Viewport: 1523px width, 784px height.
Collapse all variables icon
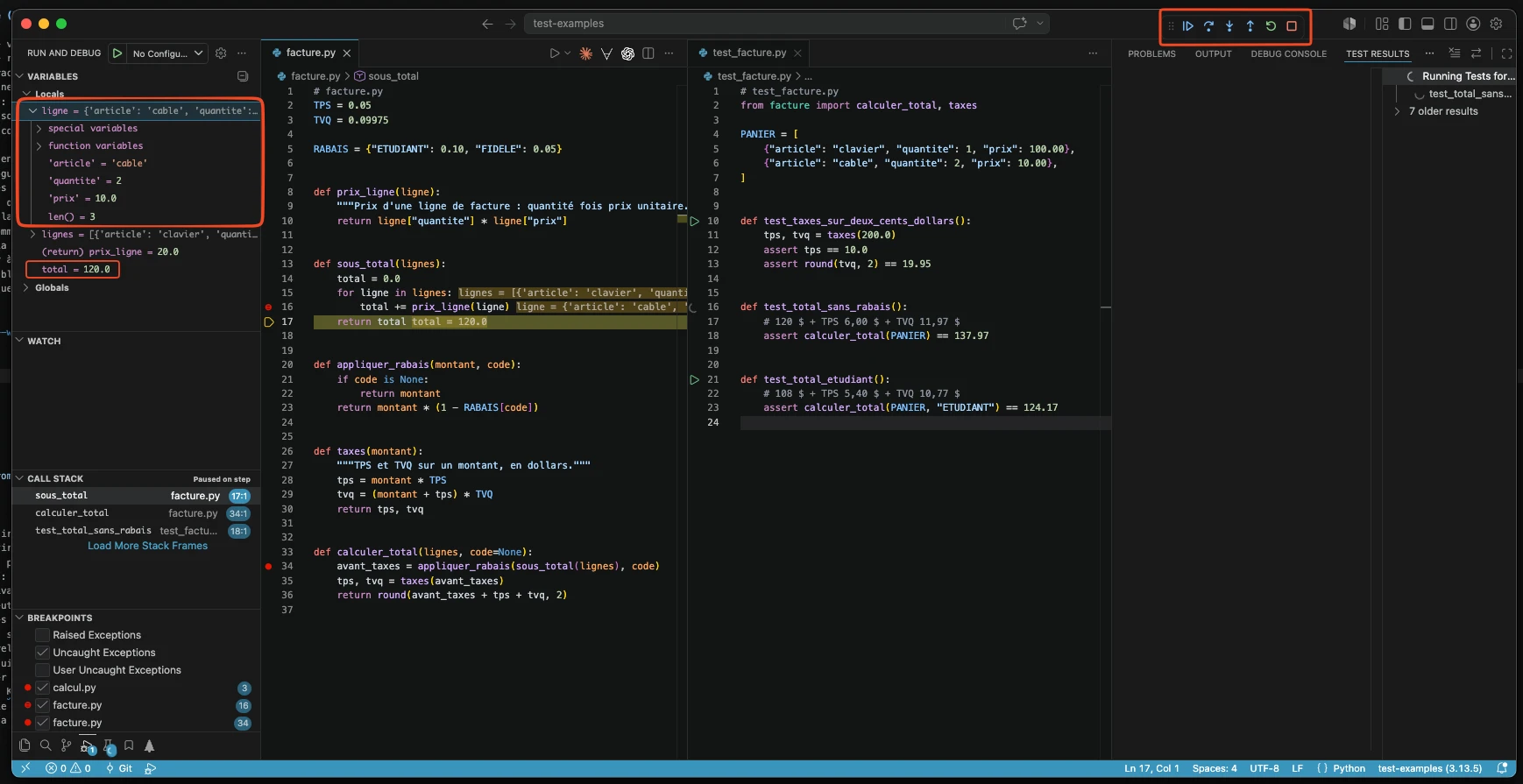243,76
